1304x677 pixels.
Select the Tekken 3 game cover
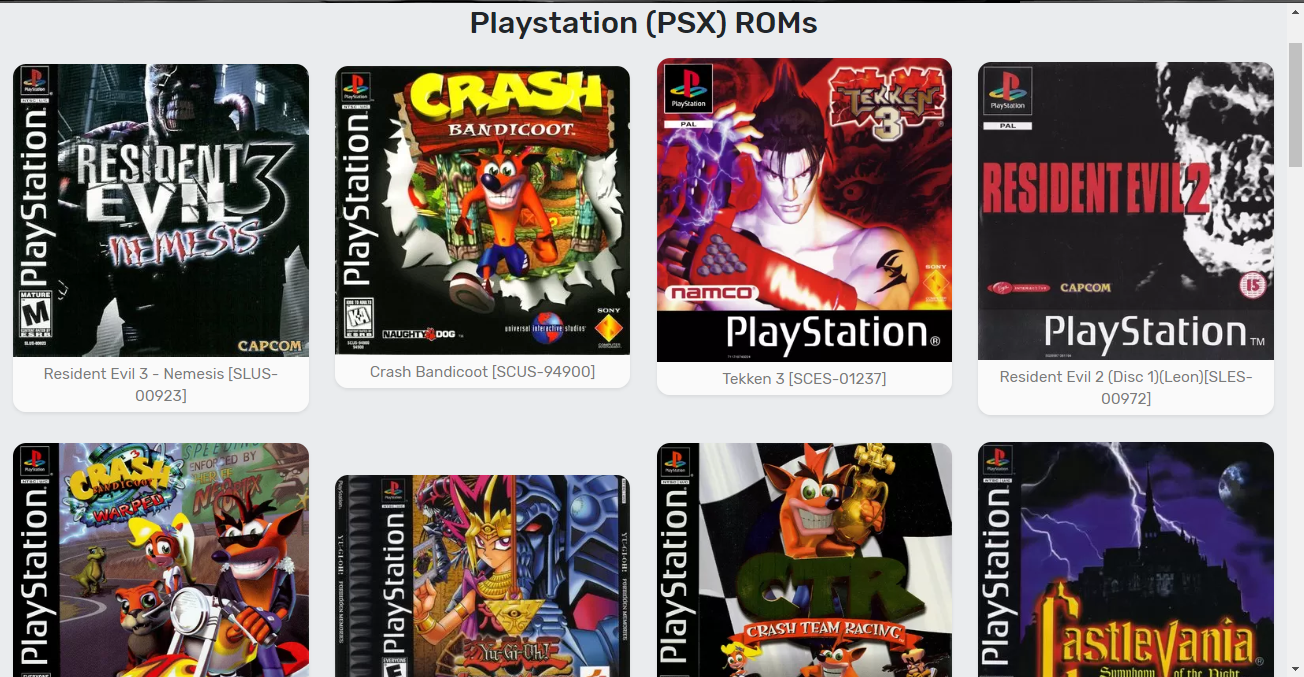click(x=804, y=210)
